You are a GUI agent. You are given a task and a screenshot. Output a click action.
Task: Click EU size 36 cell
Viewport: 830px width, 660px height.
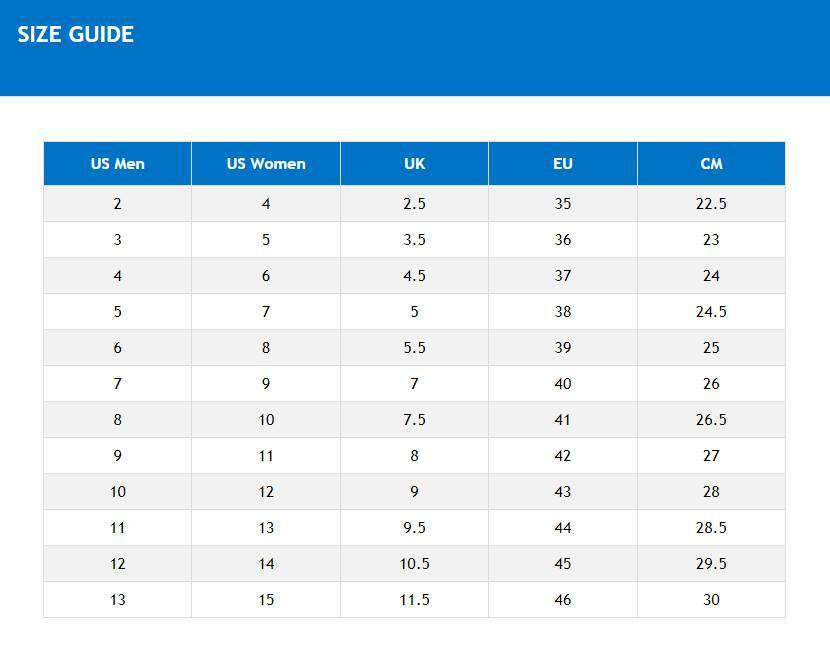click(x=563, y=240)
